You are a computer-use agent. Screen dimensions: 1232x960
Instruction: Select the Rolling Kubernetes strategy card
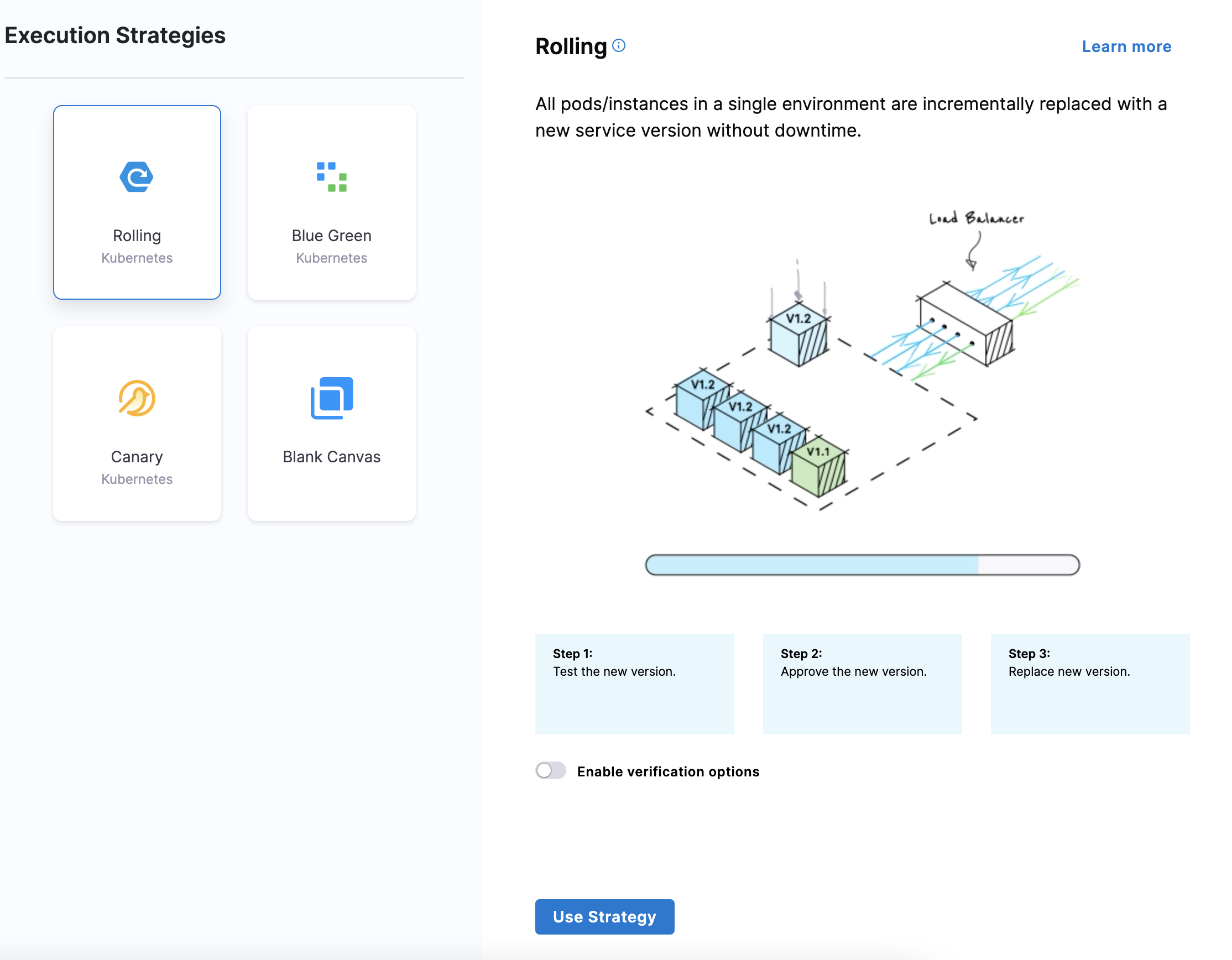[137, 202]
